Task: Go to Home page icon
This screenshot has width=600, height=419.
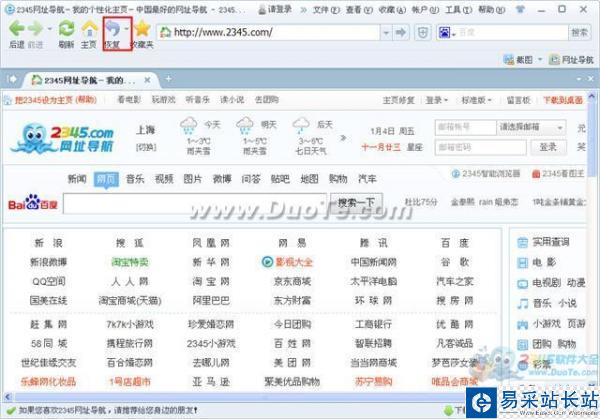Action: [89, 29]
